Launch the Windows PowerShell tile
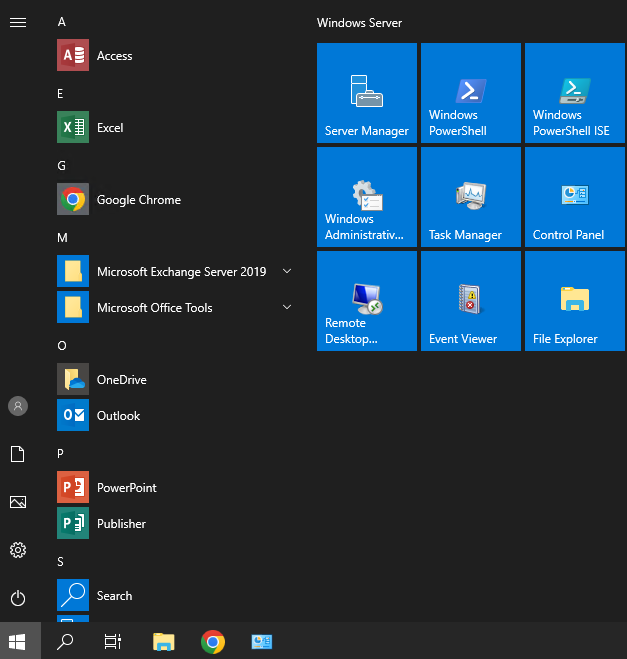This screenshot has height=659, width=627. click(471, 93)
